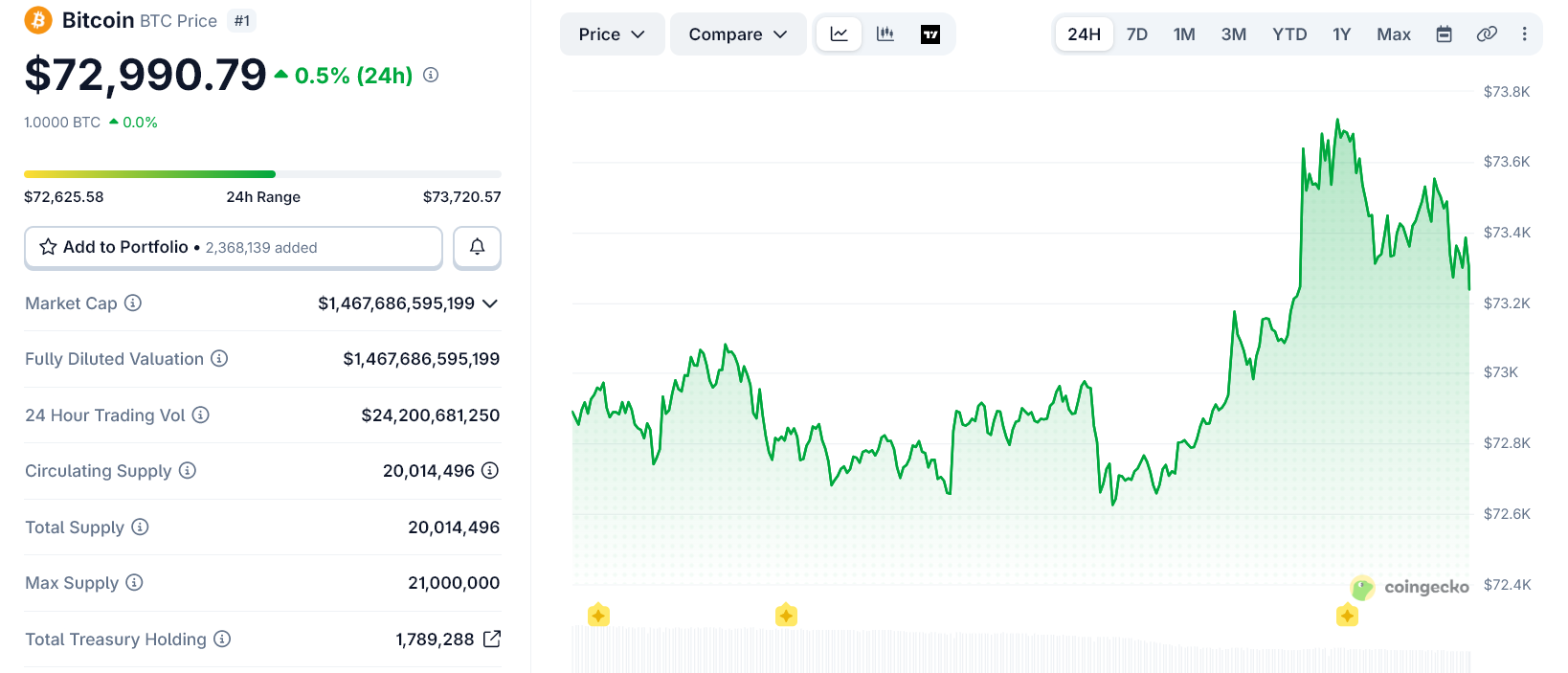Viewport: 1568px width, 673px height.
Task: Click the price alert bell icon
Action: pos(477,247)
